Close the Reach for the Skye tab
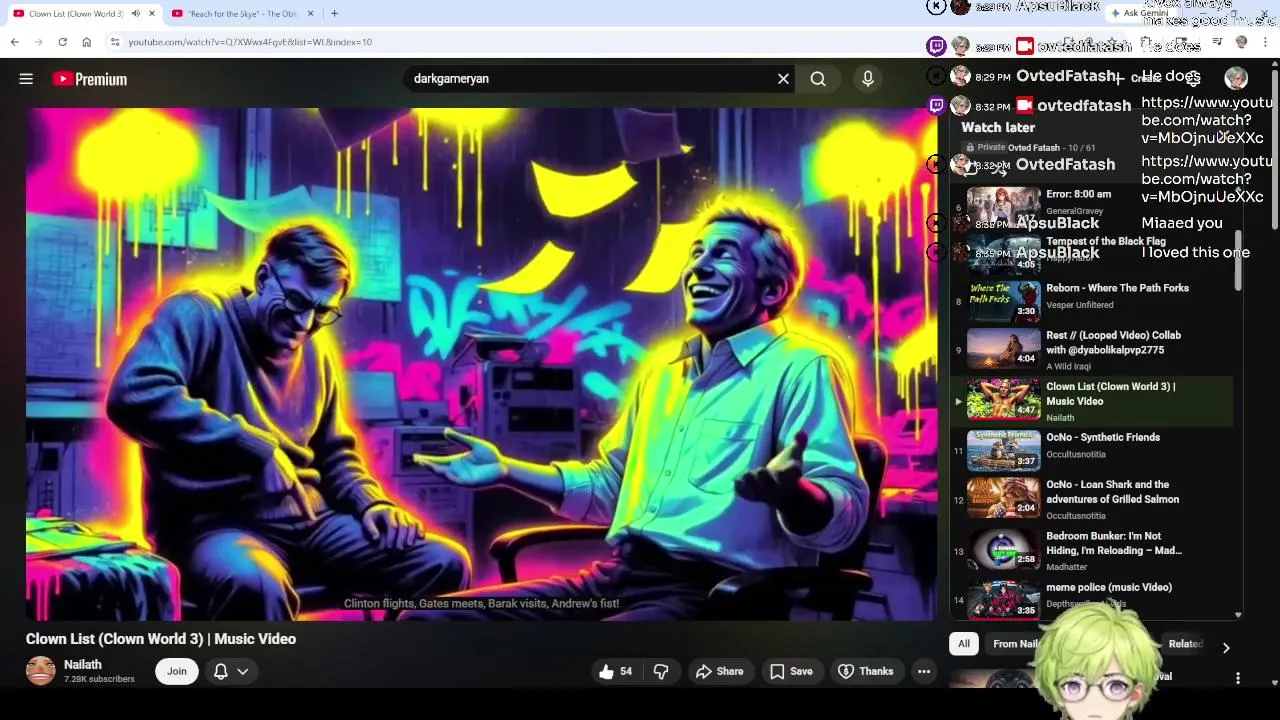 click(x=310, y=14)
